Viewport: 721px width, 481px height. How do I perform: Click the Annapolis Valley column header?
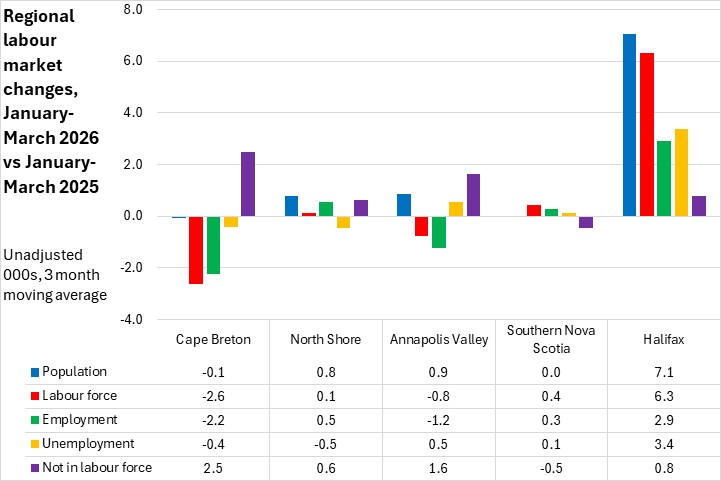click(x=439, y=339)
